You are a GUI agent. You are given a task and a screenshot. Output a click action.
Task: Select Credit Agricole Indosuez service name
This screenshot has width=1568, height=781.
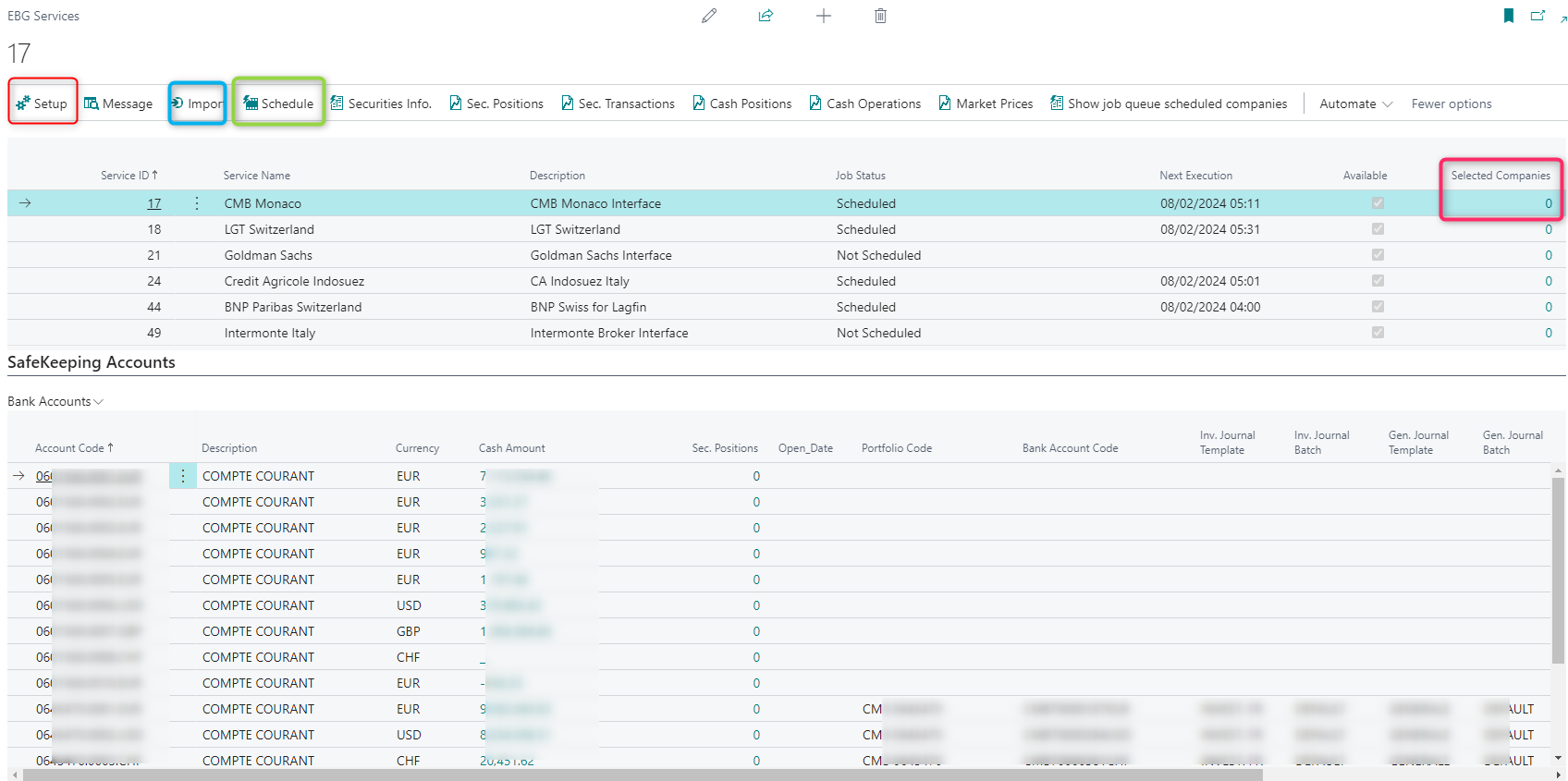(294, 281)
